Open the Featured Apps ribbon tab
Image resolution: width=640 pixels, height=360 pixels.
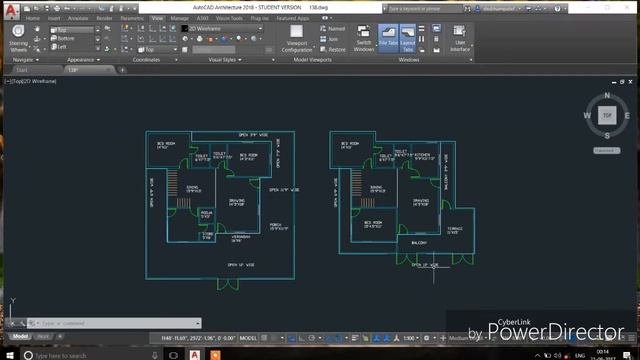[x=293, y=18]
